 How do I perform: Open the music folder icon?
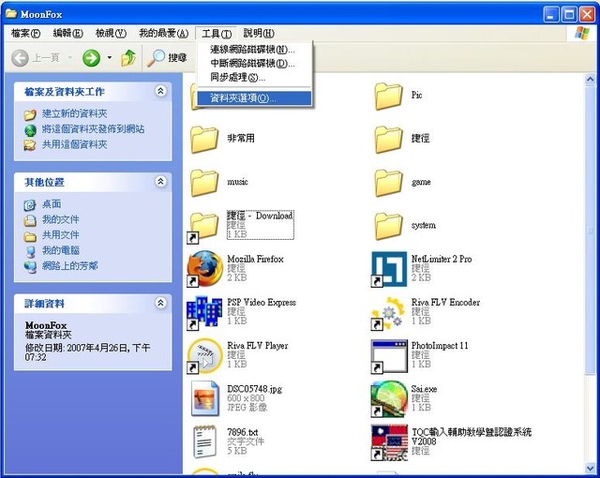(204, 183)
